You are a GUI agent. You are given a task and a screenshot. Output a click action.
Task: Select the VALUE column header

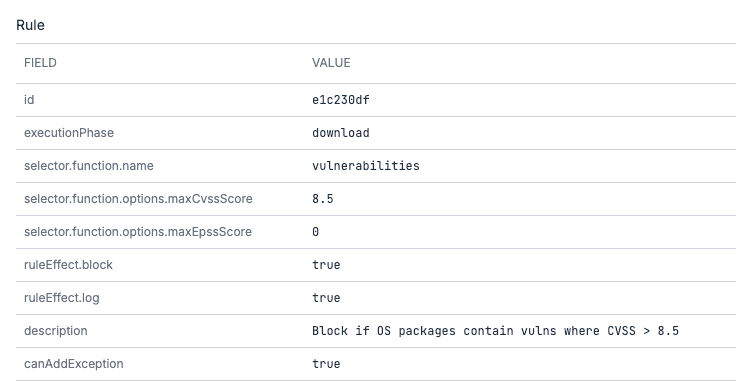click(331, 63)
